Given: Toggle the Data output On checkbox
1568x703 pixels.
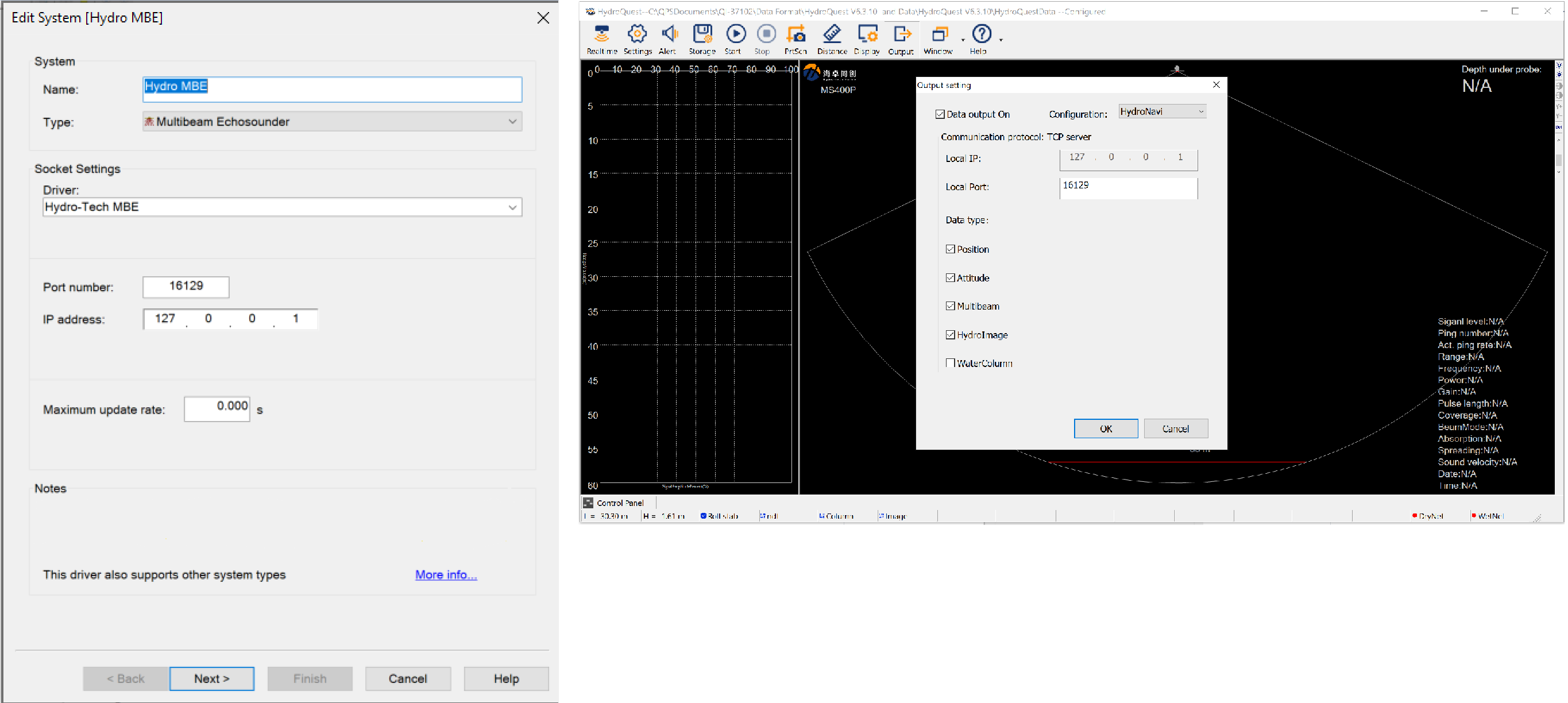Looking at the screenshot, I should click(940, 114).
